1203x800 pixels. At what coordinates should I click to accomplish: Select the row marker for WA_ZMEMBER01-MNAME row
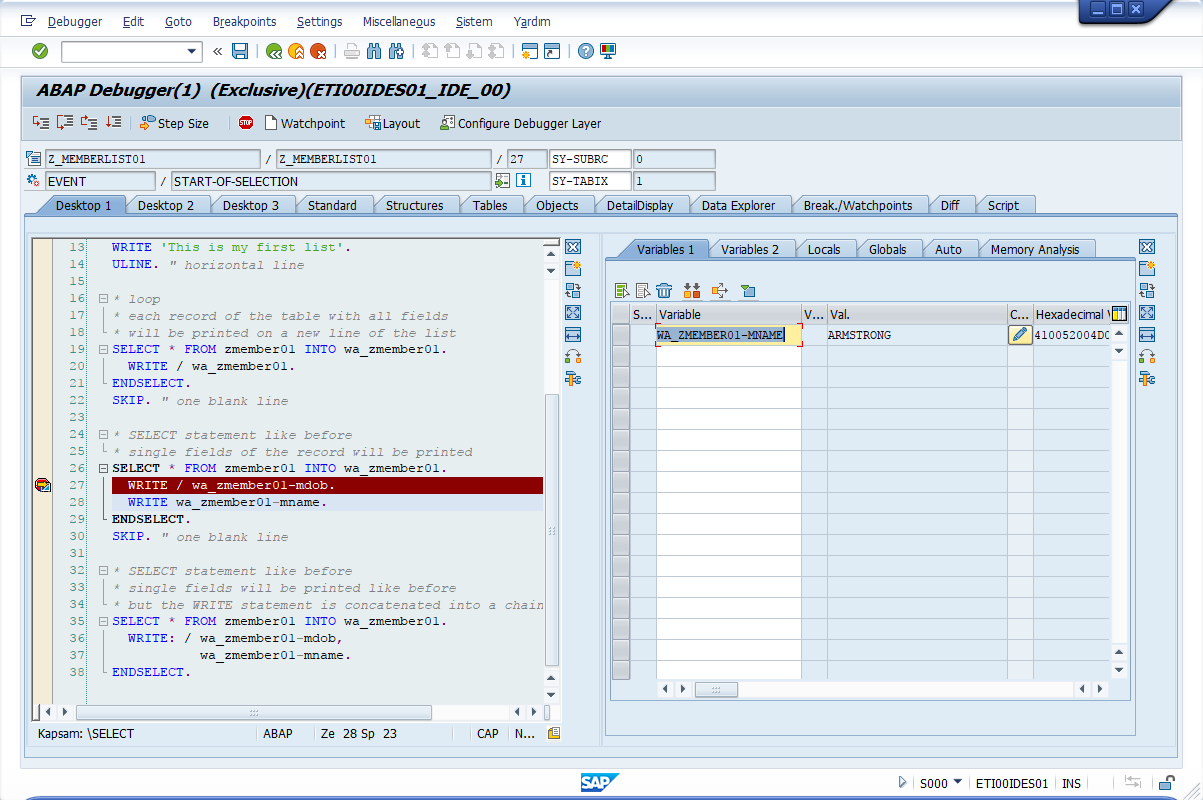[621, 336]
